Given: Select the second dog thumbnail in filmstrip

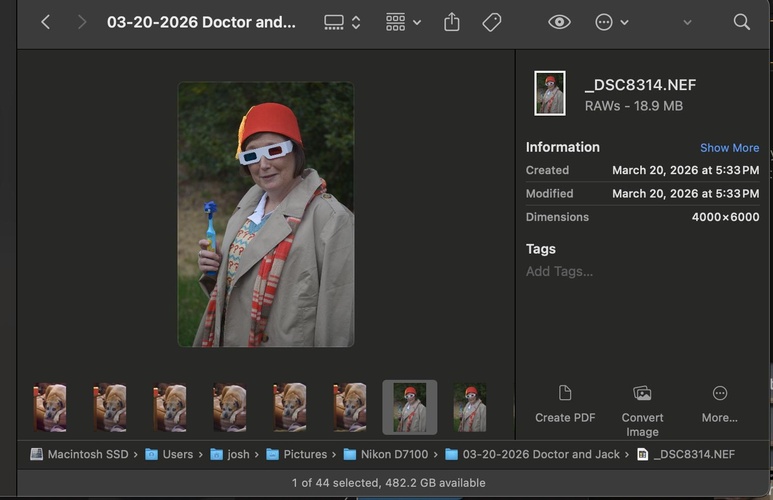Looking at the screenshot, I should 109,408.
